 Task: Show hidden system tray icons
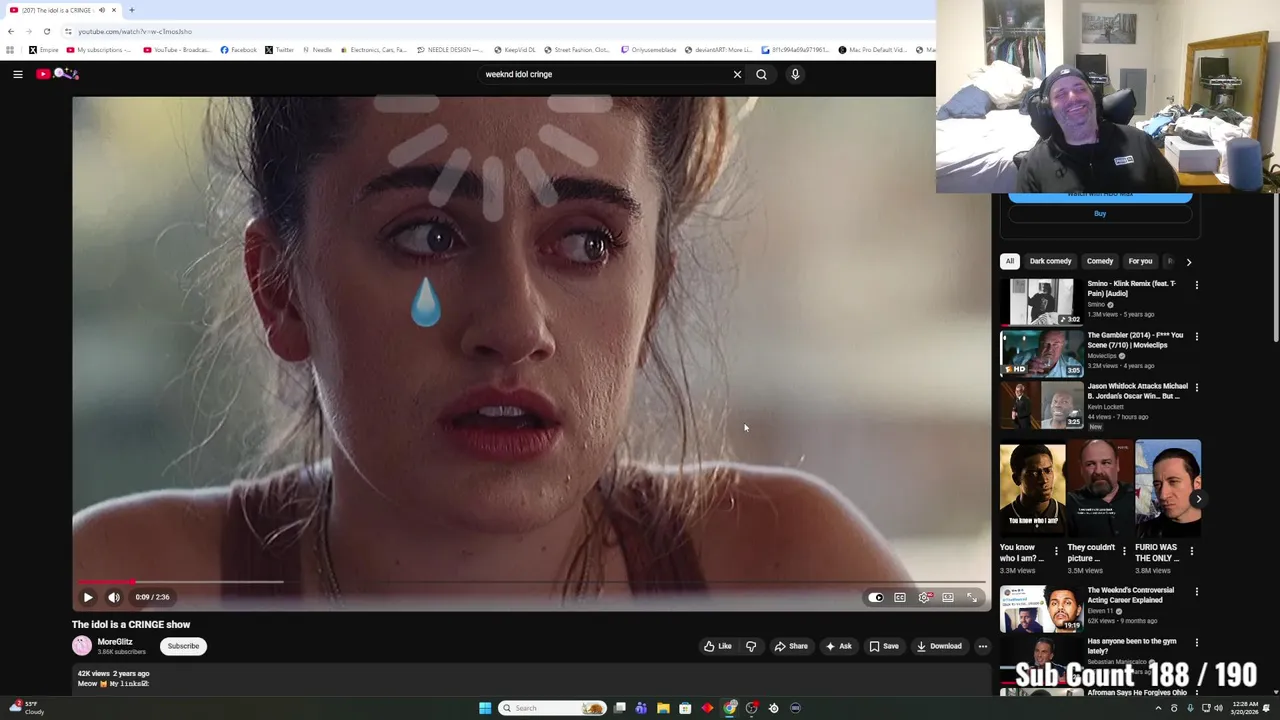coord(1159,708)
